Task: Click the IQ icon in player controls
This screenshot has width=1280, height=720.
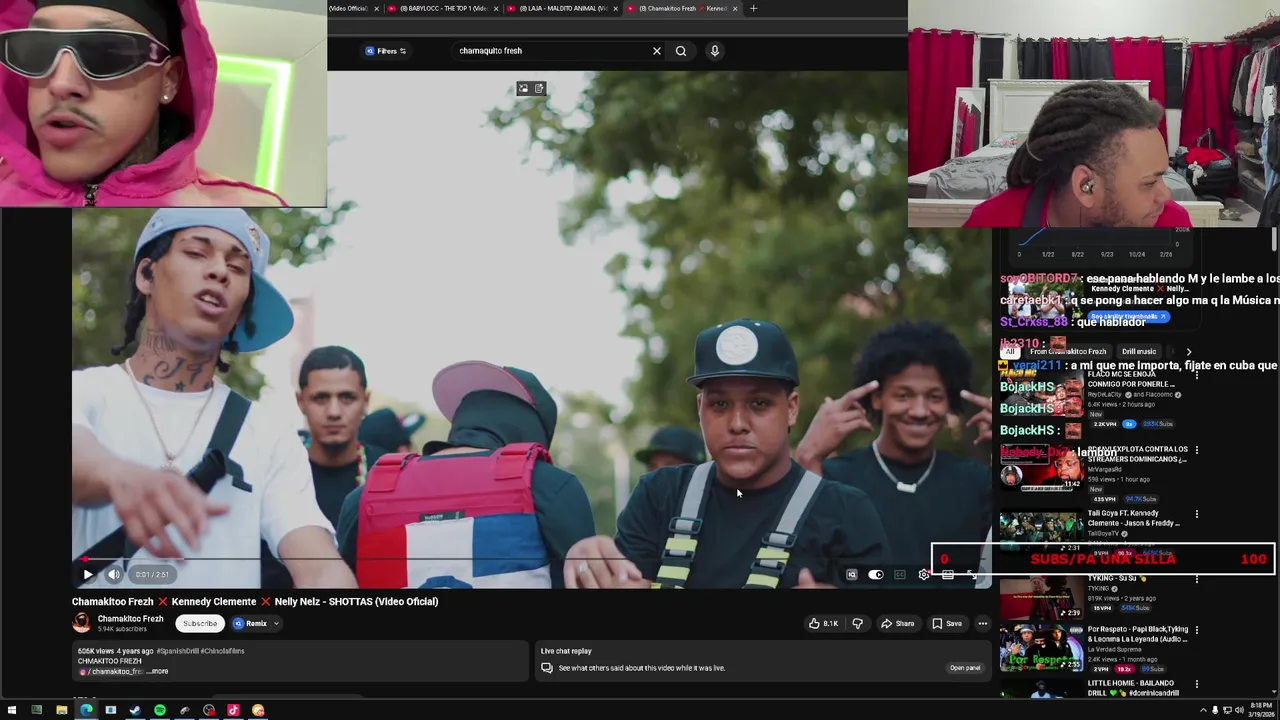Action: [852, 575]
